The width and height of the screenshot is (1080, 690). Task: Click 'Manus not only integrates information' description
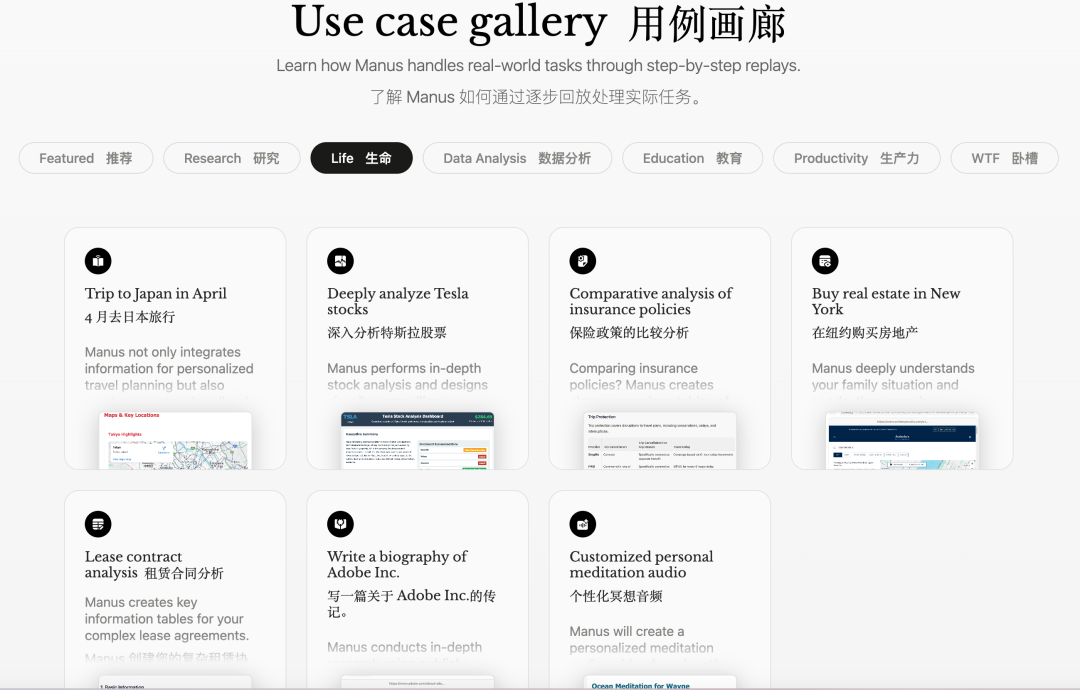169,368
